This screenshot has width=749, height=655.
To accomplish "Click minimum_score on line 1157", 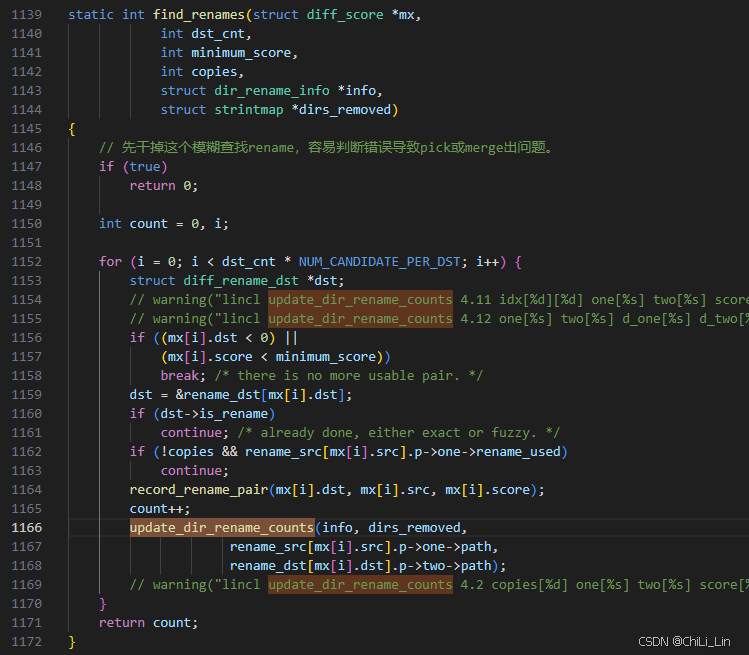I will pos(326,357).
